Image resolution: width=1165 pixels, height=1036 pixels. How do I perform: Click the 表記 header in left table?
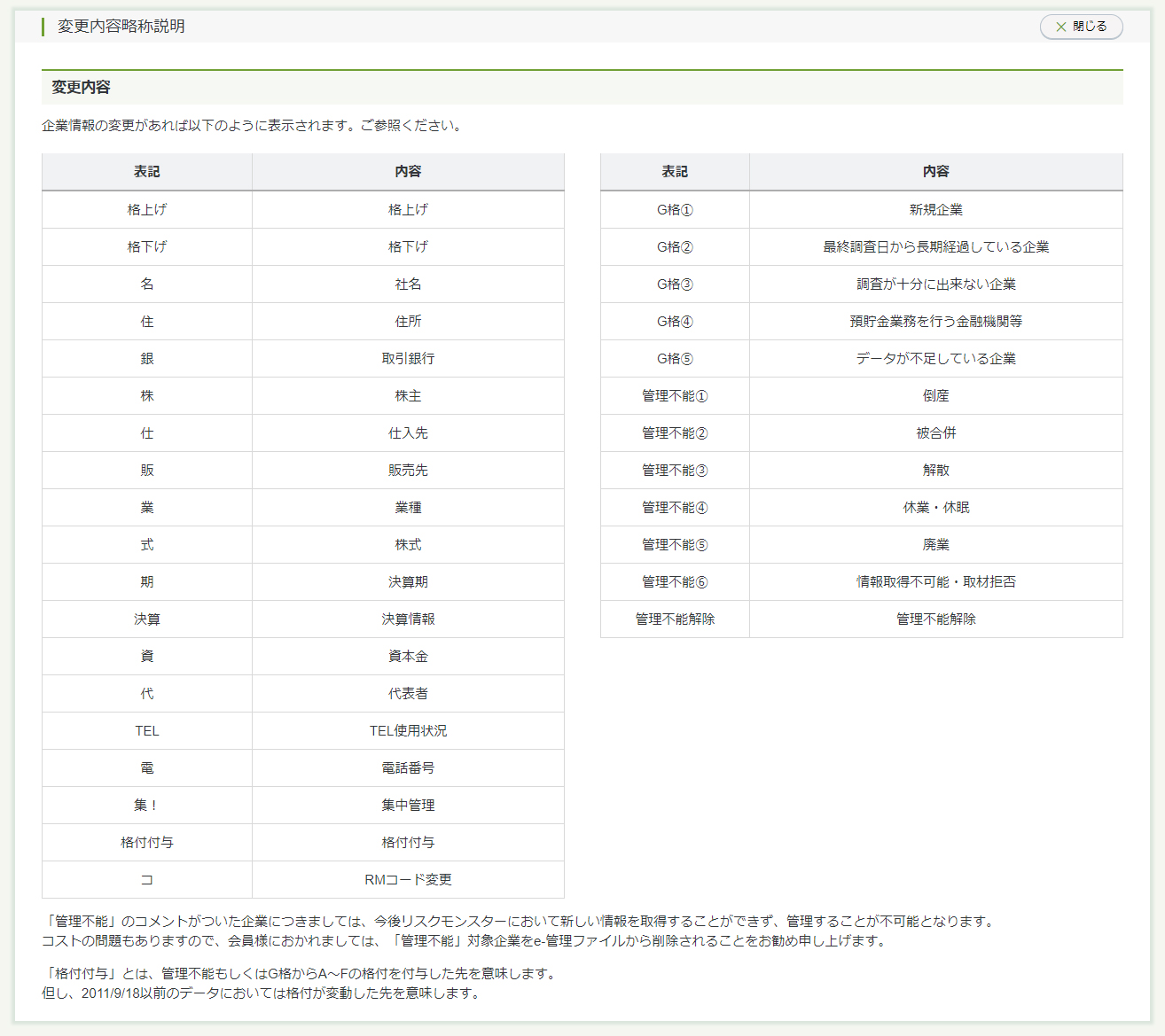(x=147, y=172)
